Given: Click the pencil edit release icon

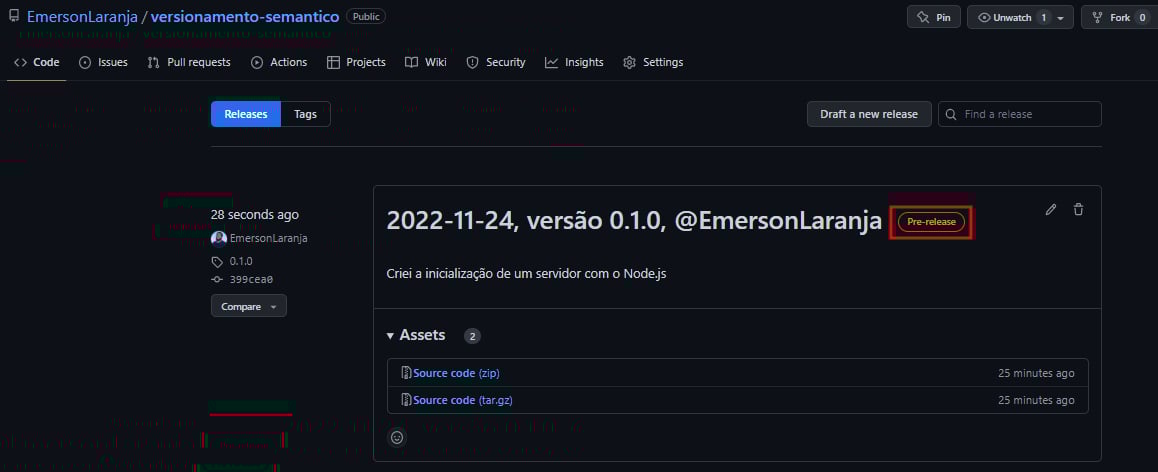Looking at the screenshot, I should pos(1051,209).
